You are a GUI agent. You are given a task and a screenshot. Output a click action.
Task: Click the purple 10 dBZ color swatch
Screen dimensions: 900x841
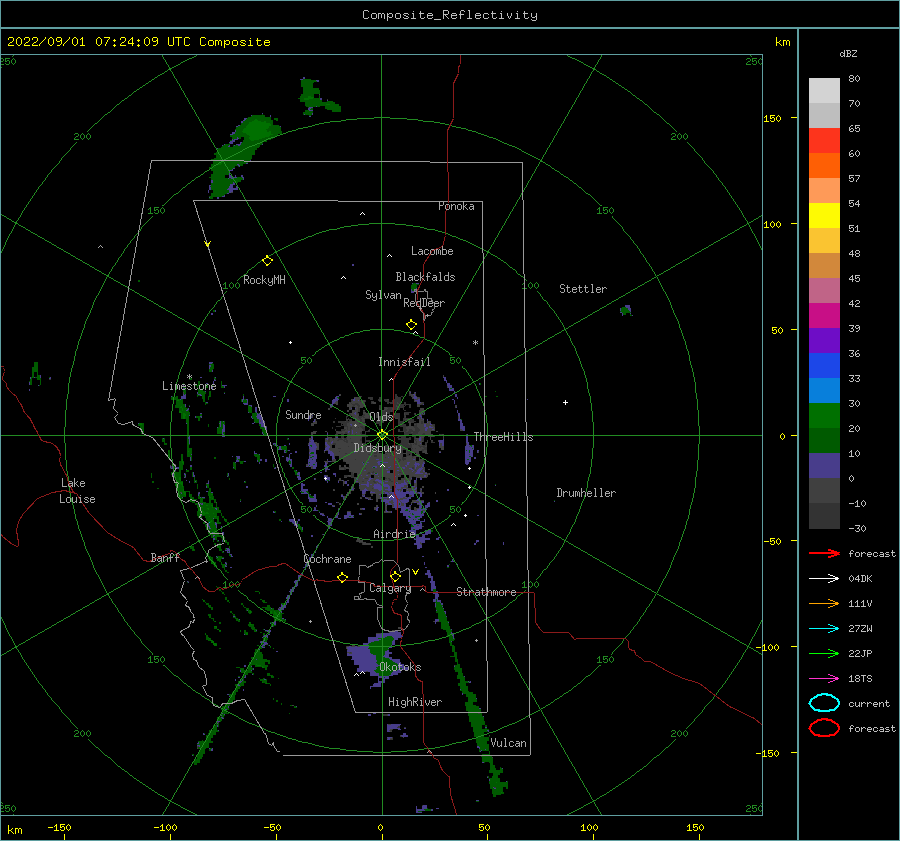pos(824,465)
